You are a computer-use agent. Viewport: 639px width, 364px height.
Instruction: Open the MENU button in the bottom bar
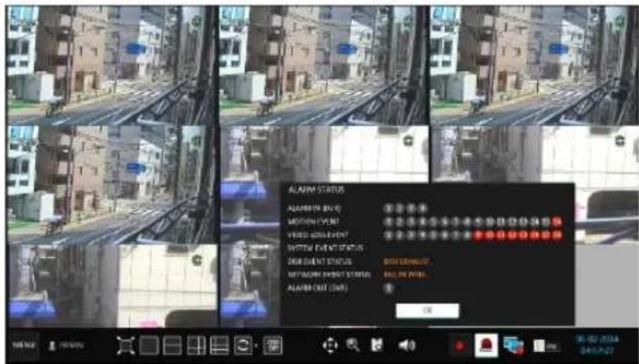pos(23,346)
